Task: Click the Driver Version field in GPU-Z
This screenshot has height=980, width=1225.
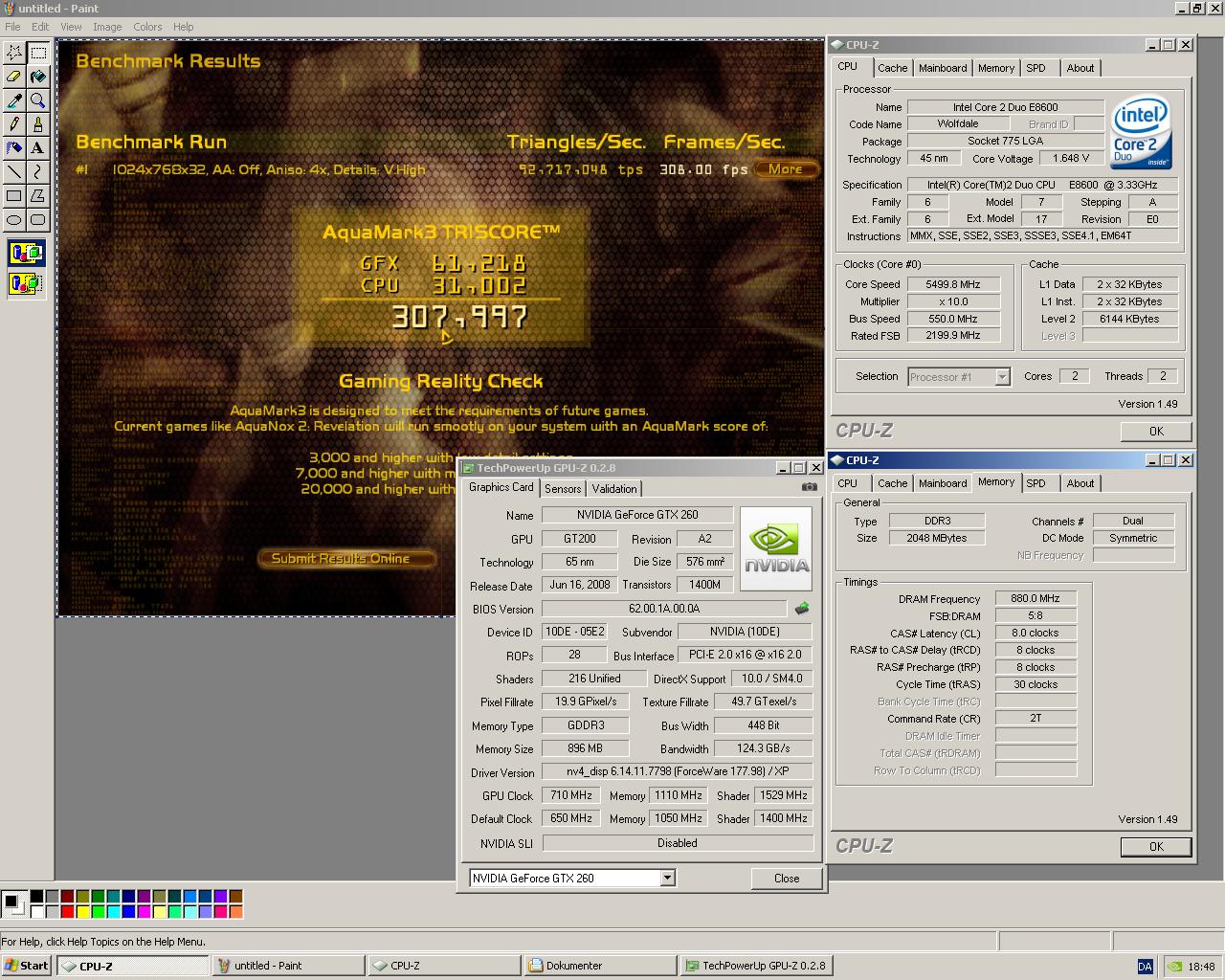Action: coord(678,771)
